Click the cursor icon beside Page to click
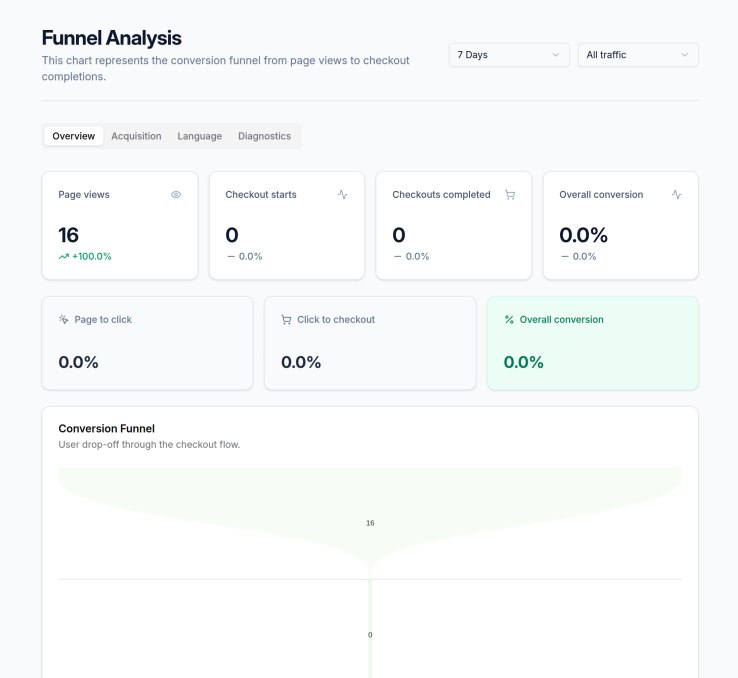This screenshot has width=738, height=678. click(x=63, y=320)
